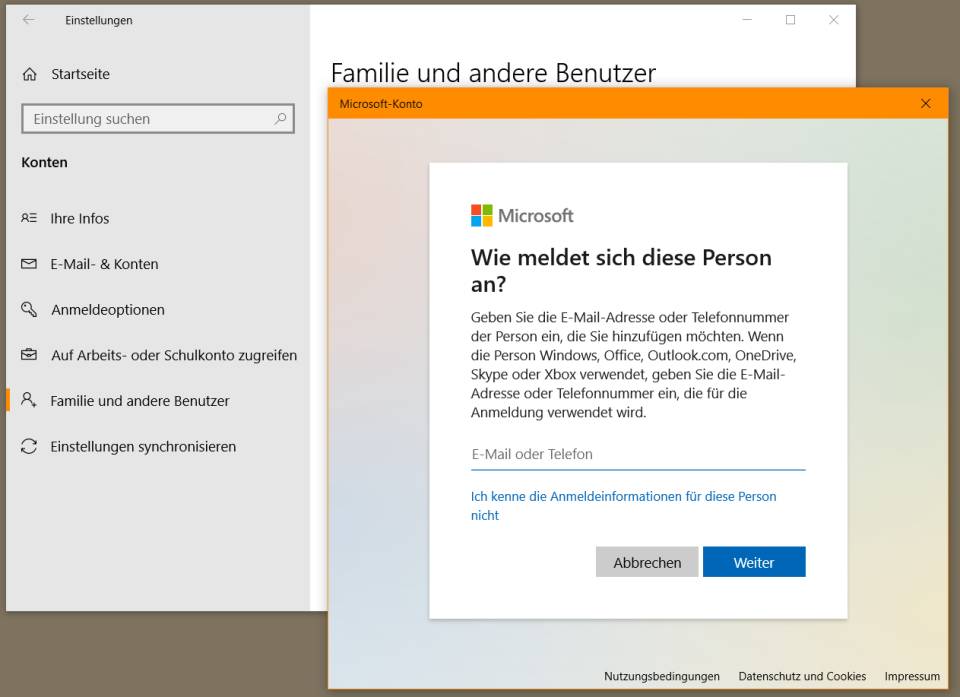Click the Startseite home icon
Image resolution: width=960 pixels, height=697 pixels.
click(29, 74)
